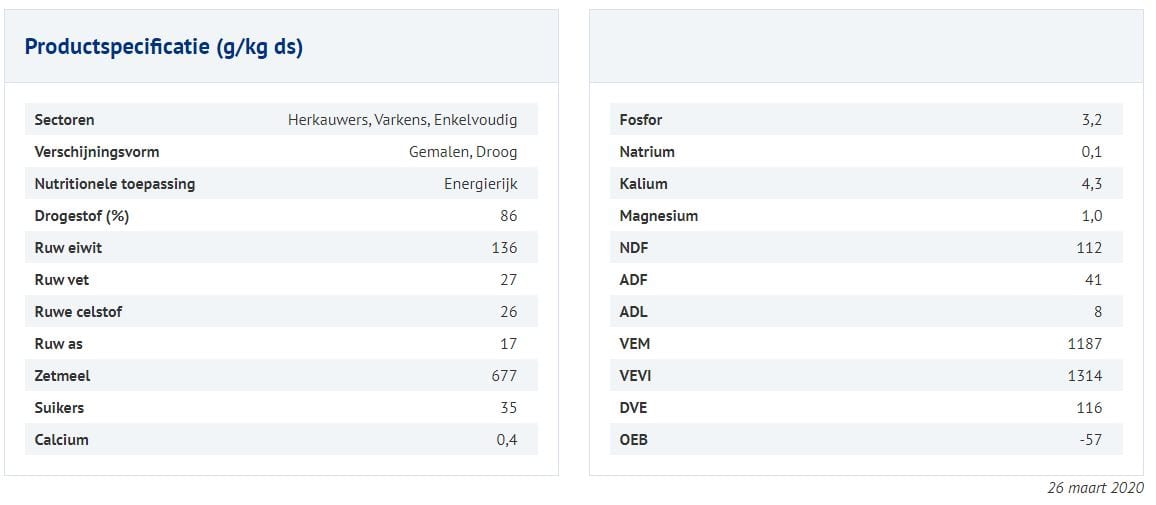
Task: Click the Calcium row label
Action: (x=61, y=440)
